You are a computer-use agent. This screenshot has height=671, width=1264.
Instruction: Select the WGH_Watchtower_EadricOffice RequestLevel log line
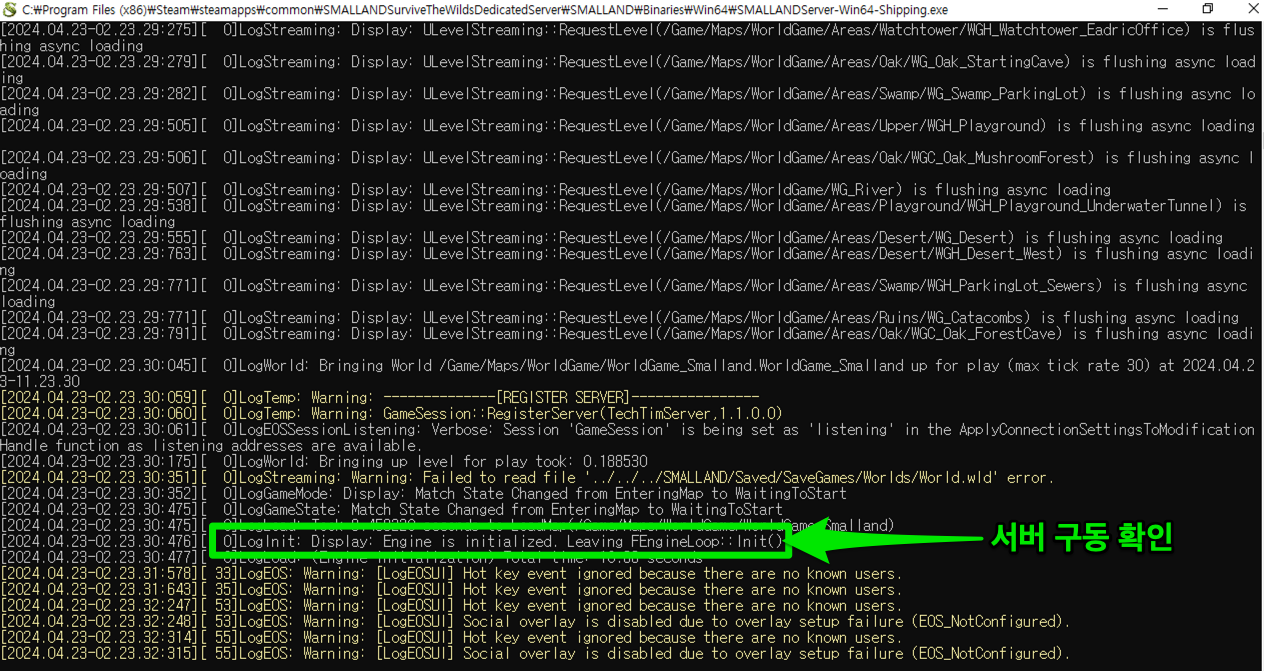628,38
